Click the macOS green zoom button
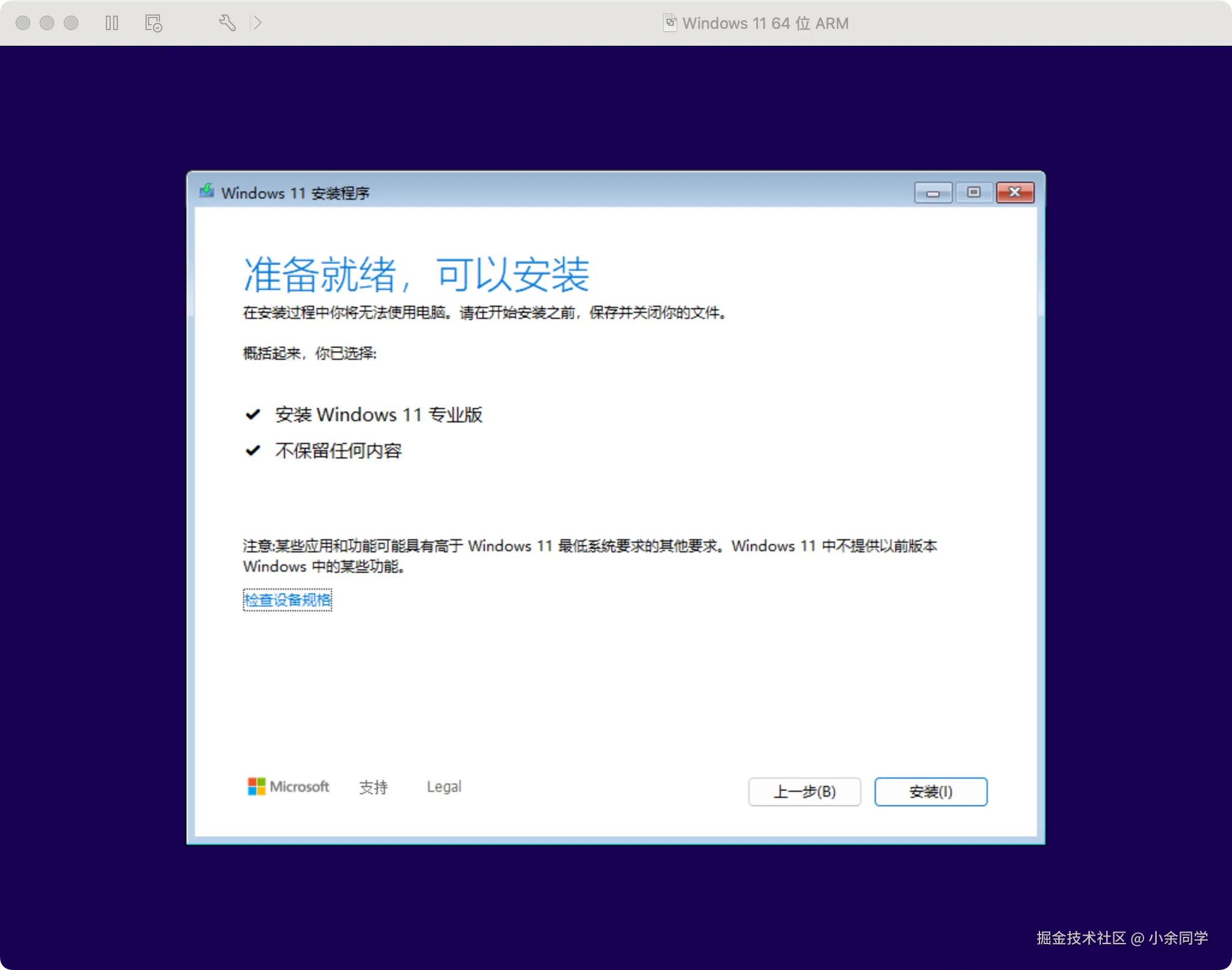Viewport: 1232px width, 970px height. pos(71,23)
